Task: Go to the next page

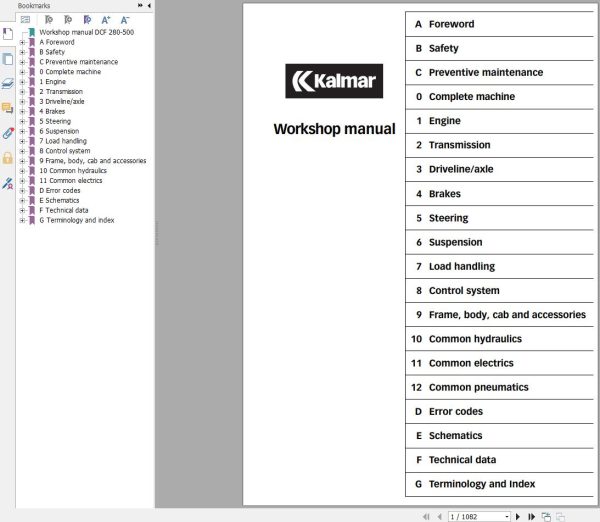Action: (518, 517)
